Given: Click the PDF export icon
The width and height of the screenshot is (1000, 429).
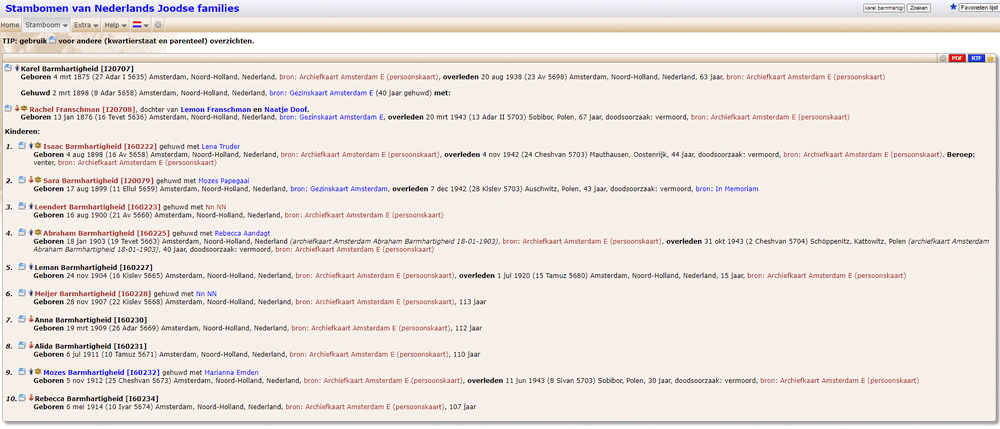Looking at the screenshot, I should 957,58.
